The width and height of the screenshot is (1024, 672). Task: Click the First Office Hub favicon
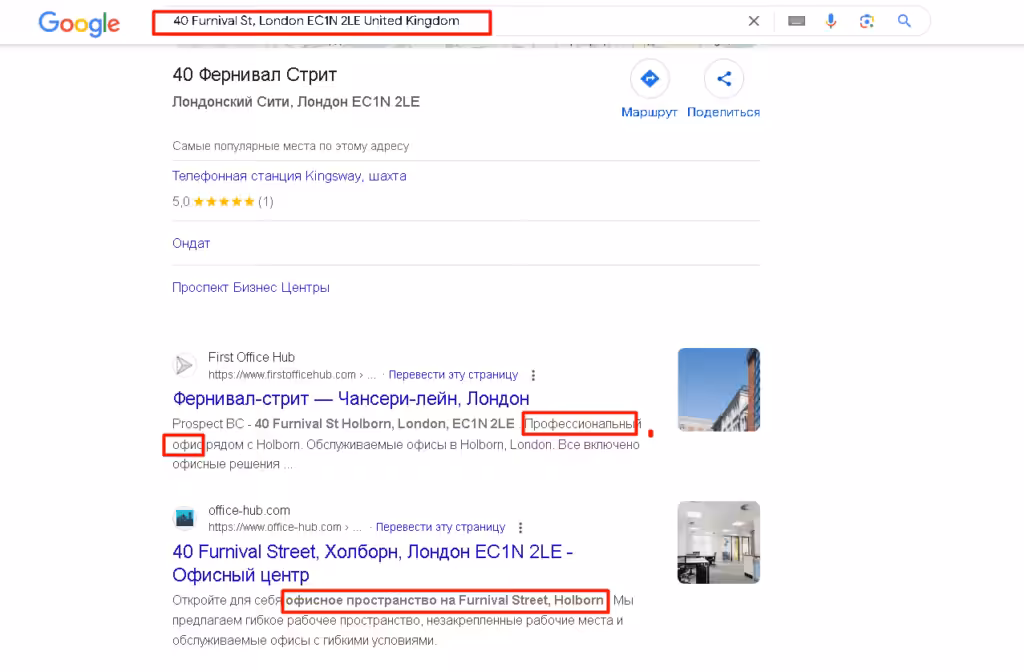pos(185,365)
